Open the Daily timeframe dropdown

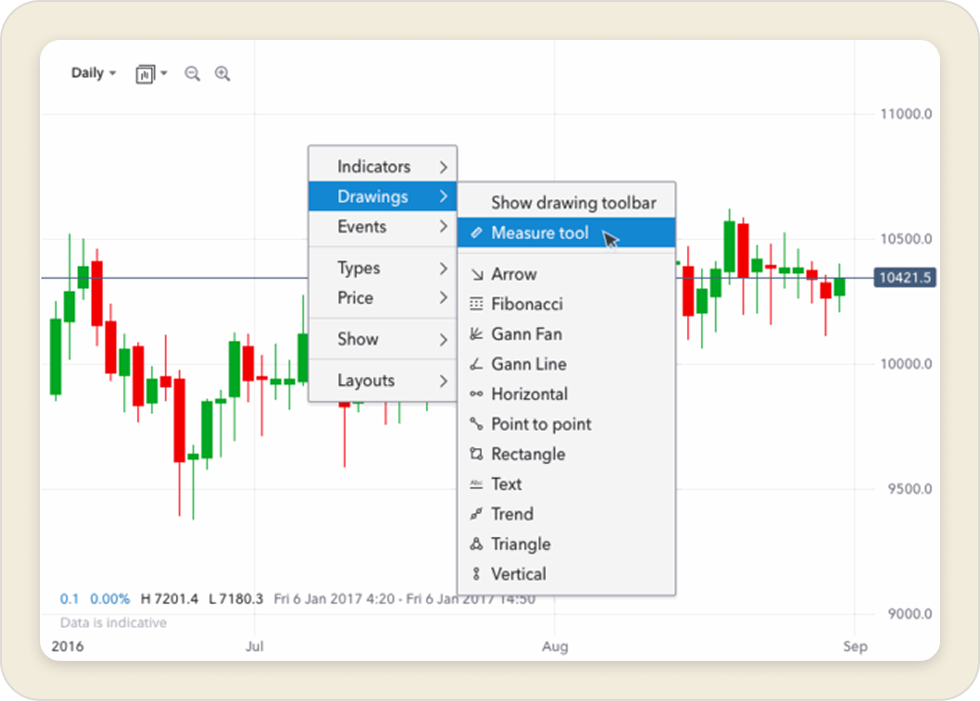click(x=94, y=72)
